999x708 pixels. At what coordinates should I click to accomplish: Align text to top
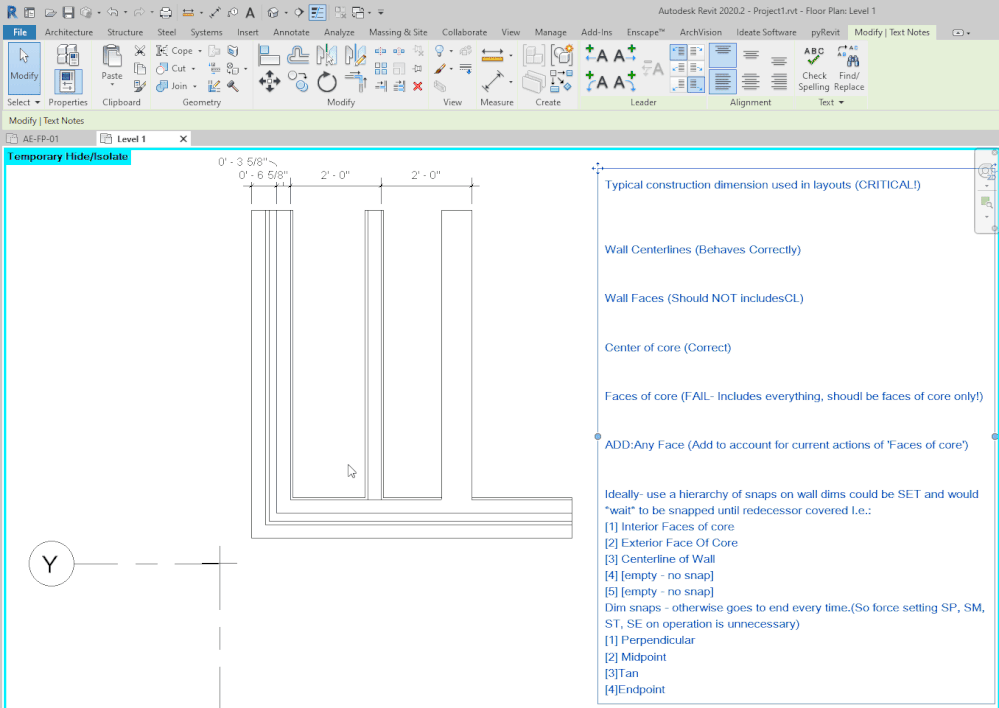(x=722, y=55)
